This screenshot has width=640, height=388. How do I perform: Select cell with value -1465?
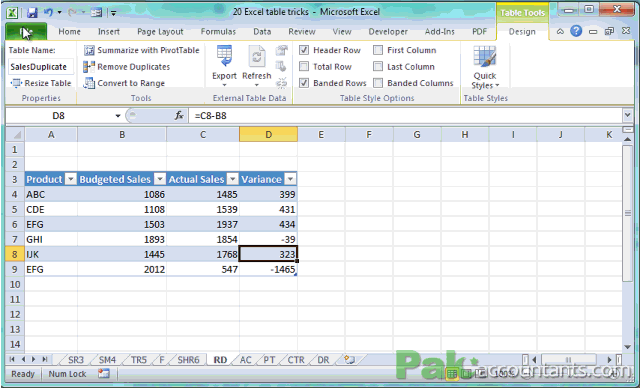(x=268, y=269)
